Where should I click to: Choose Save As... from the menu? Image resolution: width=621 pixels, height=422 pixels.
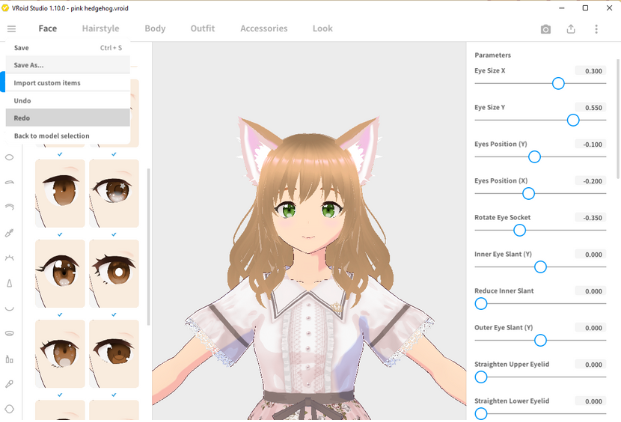68,65
